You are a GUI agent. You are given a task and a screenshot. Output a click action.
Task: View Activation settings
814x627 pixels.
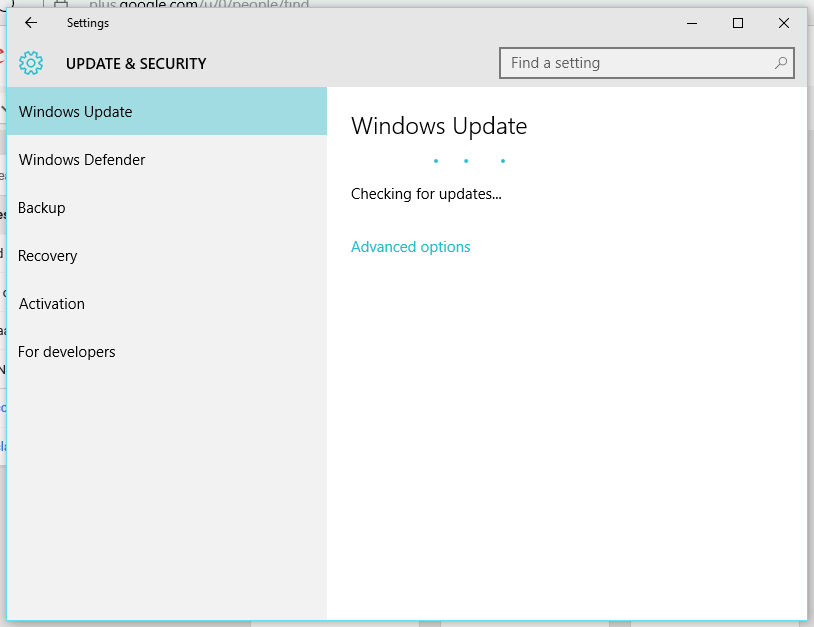click(x=51, y=303)
